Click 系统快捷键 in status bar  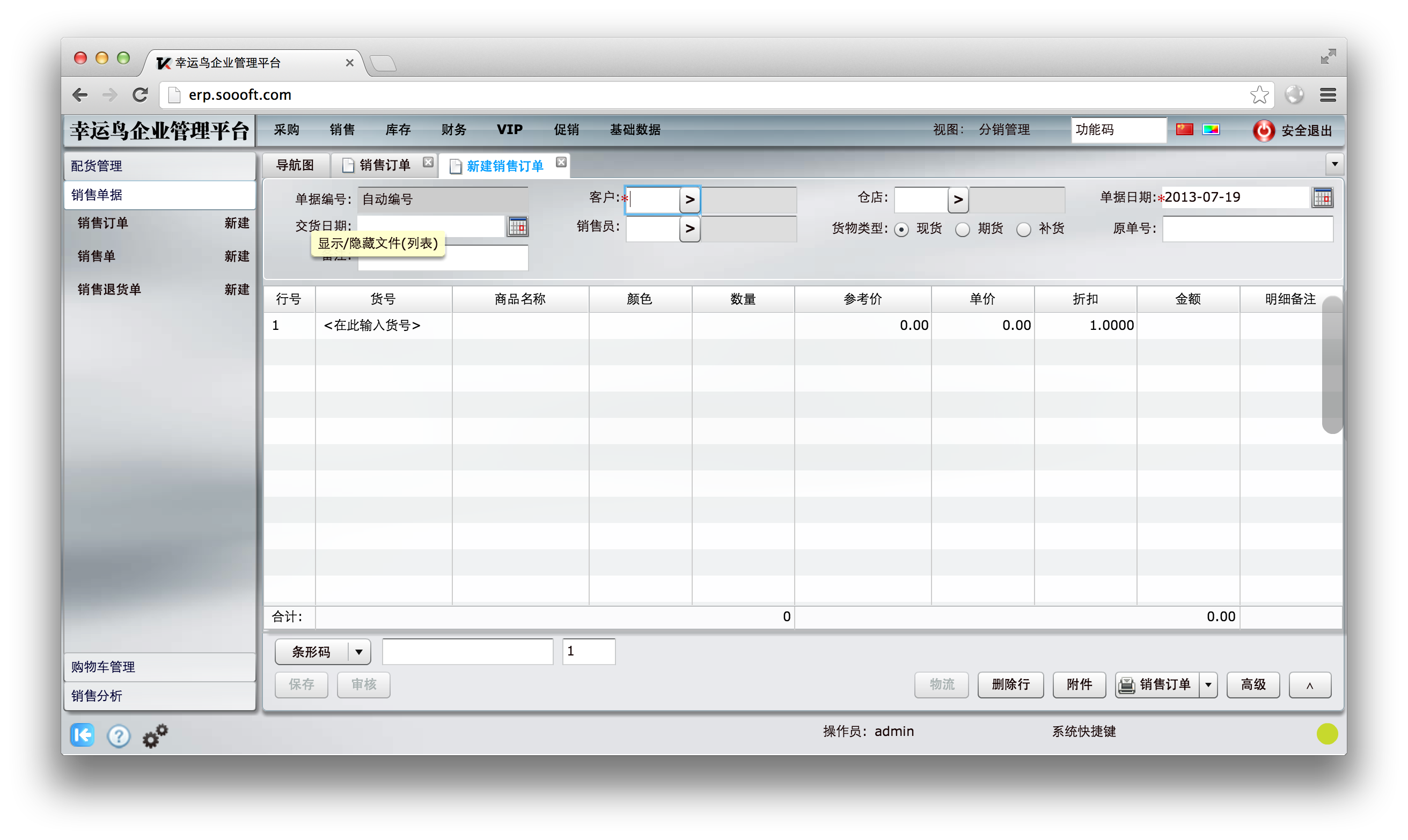pyautogui.click(x=1083, y=731)
